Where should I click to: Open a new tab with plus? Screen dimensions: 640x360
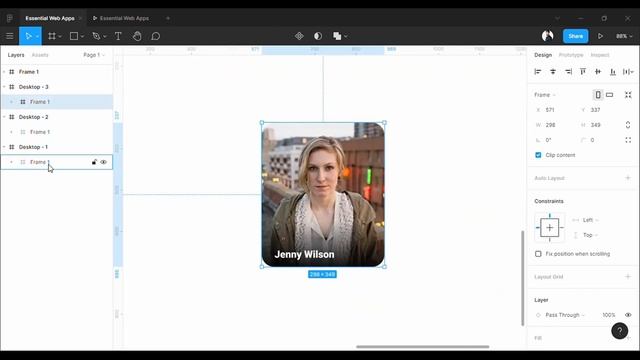pos(168,18)
